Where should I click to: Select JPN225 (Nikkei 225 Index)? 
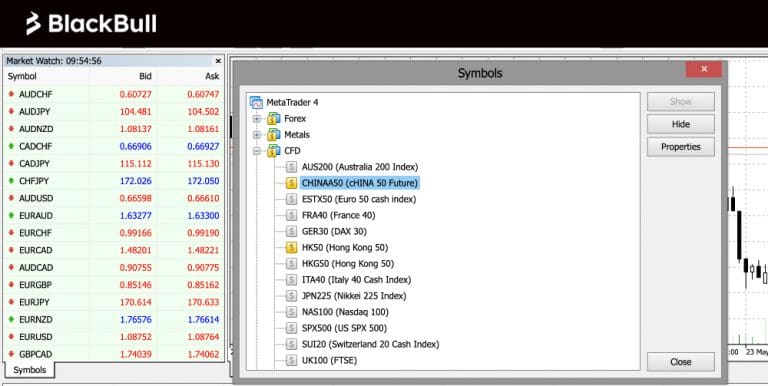click(354, 296)
